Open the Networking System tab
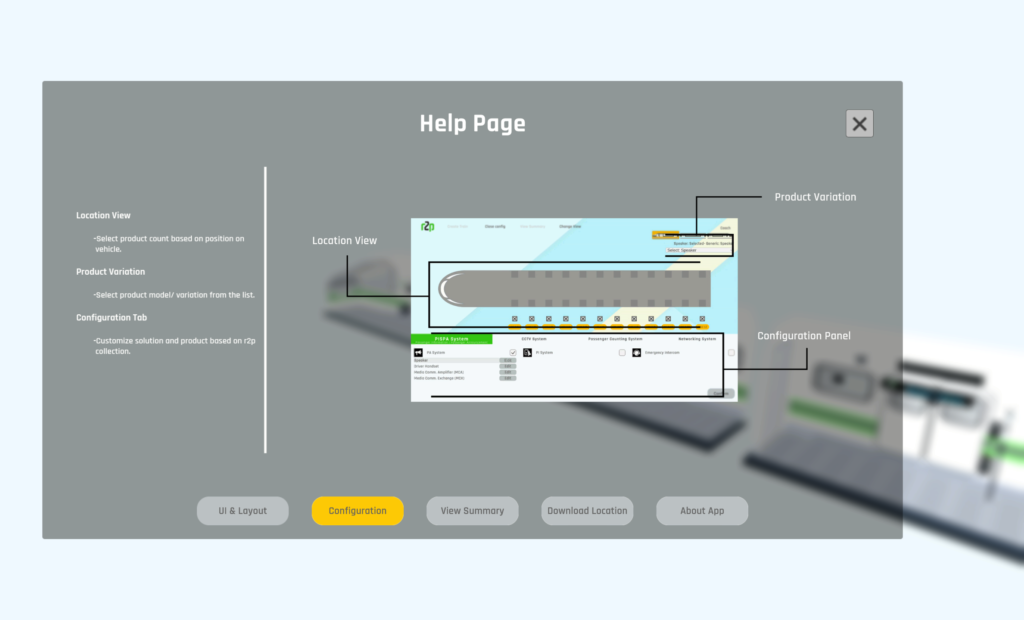Viewport: 1024px width, 620px height. pyautogui.click(x=697, y=338)
